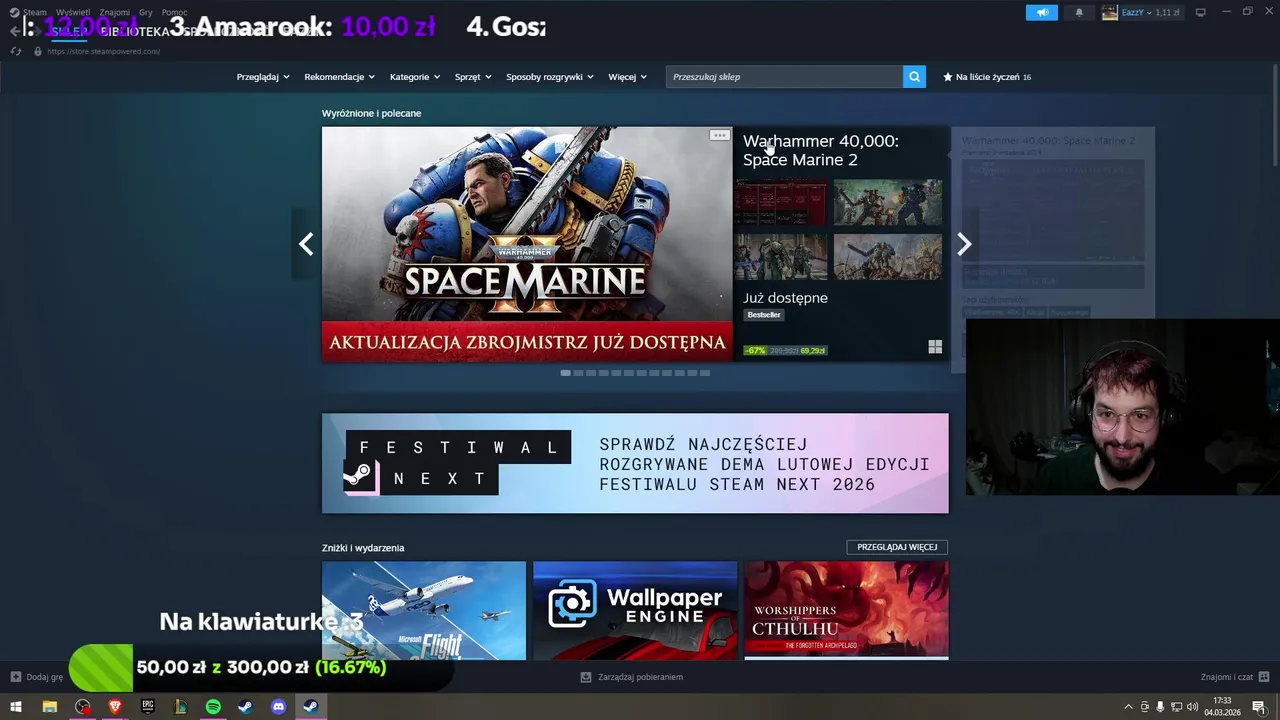Screen dimensions: 1280x720
Task: Open Epic Games Launcher from taskbar
Action: click(x=148, y=707)
